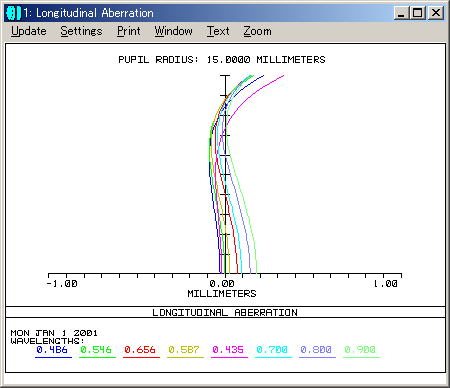Click the PUPIL RADIUS: 15.0000 MILLIMETERS heading
Viewport: 450px width, 388px height.
222,60
